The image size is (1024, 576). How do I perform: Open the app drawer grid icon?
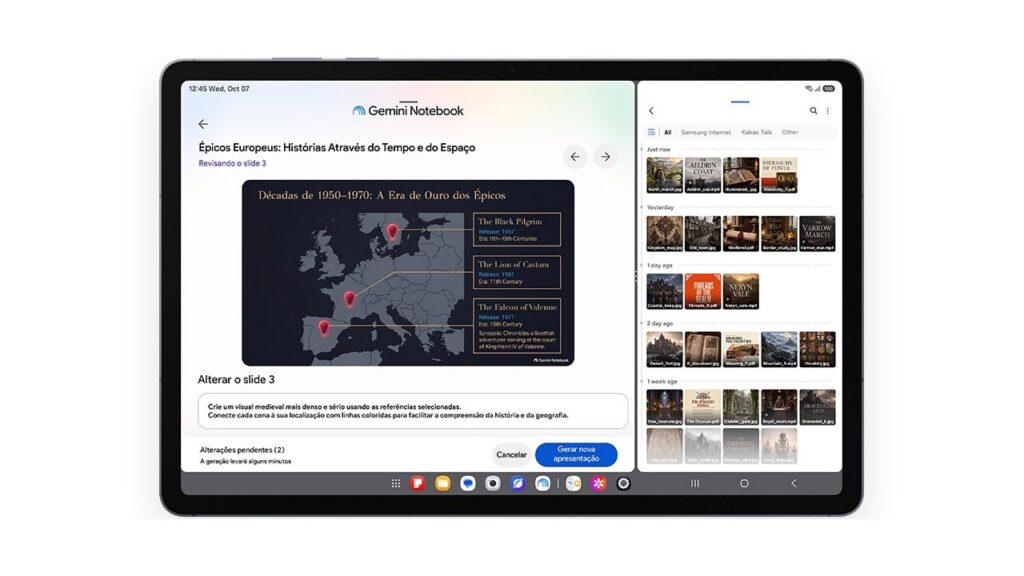(x=396, y=483)
